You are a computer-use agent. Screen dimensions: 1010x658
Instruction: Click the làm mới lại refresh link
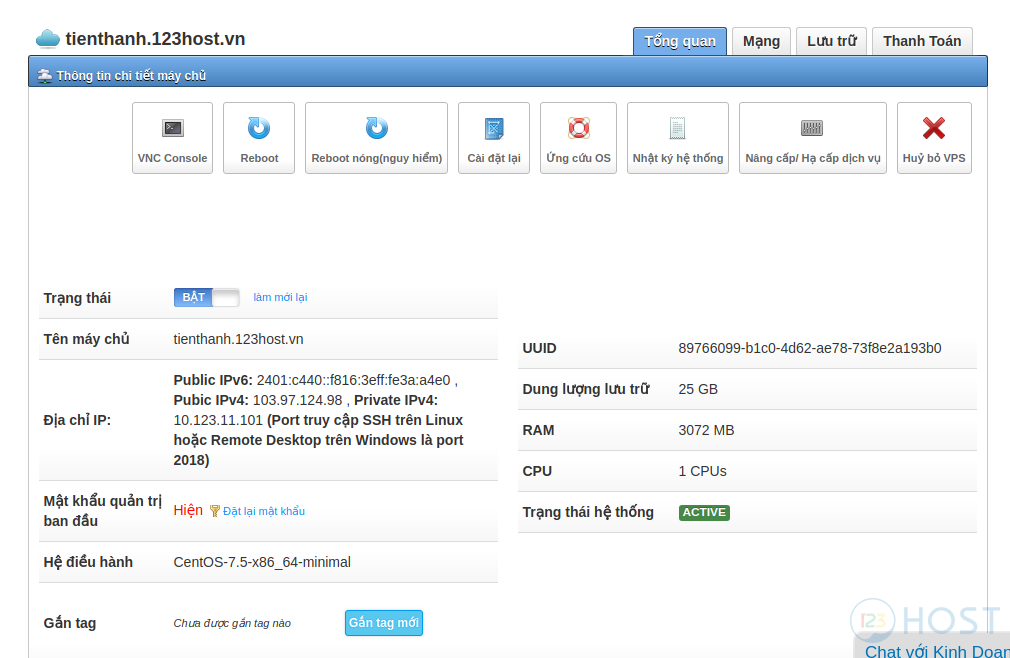(280, 297)
